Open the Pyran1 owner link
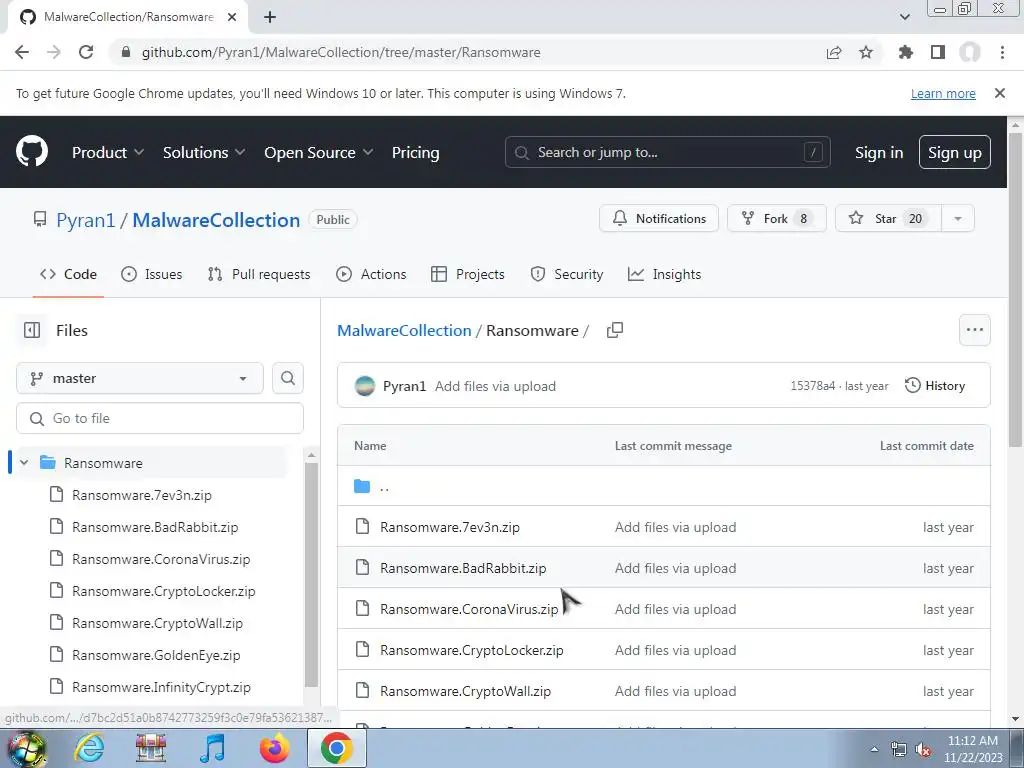Viewport: 1024px width, 768px height. tap(86, 220)
